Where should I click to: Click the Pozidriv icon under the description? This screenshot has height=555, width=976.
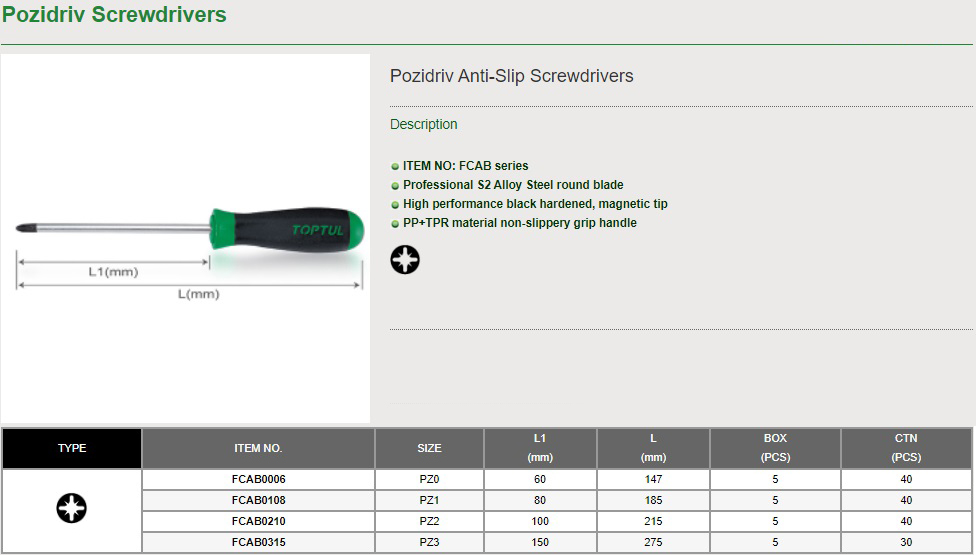click(405, 259)
